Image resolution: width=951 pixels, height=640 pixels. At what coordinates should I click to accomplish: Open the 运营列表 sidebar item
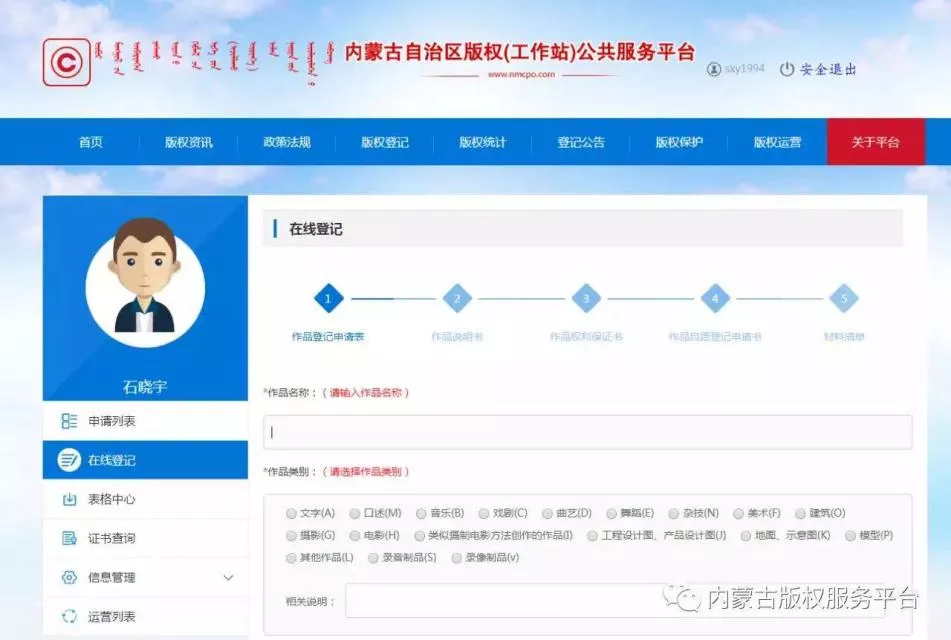[x=146, y=616]
